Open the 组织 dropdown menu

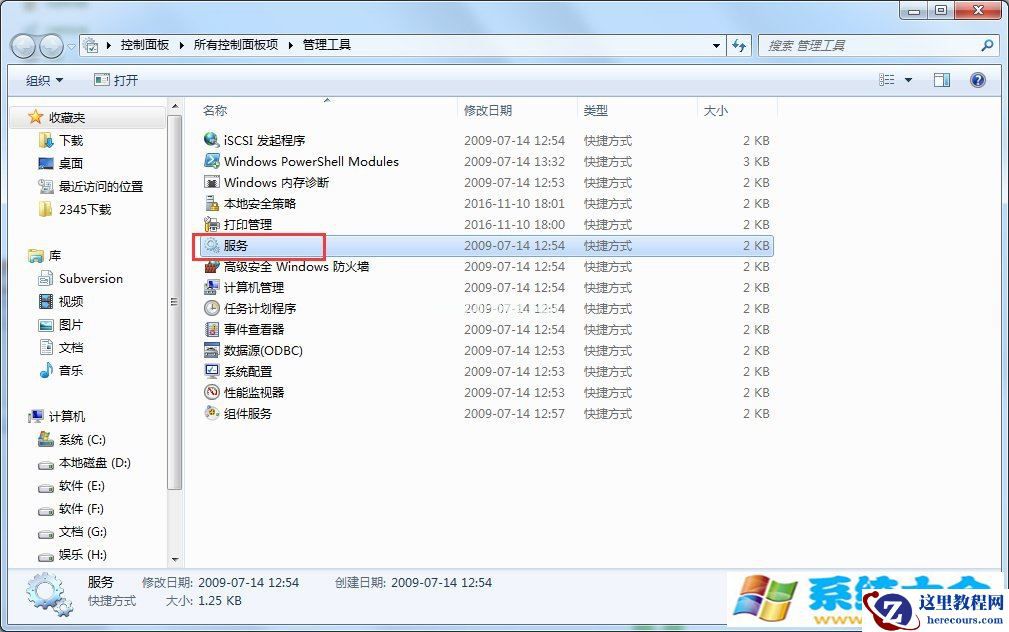(42, 79)
